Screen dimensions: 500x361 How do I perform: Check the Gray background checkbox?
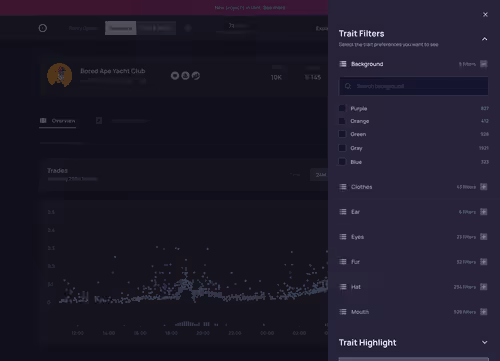pos(342,148)
